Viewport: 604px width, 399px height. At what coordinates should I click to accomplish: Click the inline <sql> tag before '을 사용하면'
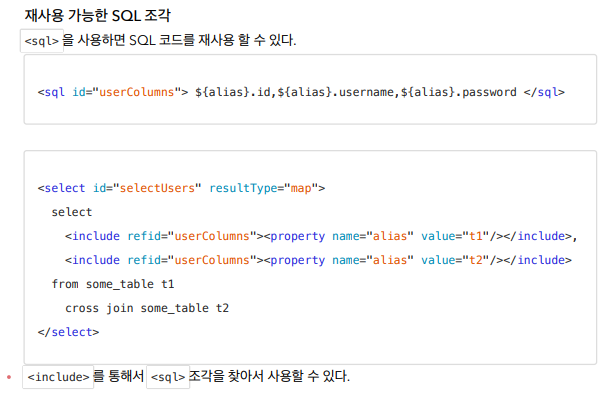coord(42,41)
